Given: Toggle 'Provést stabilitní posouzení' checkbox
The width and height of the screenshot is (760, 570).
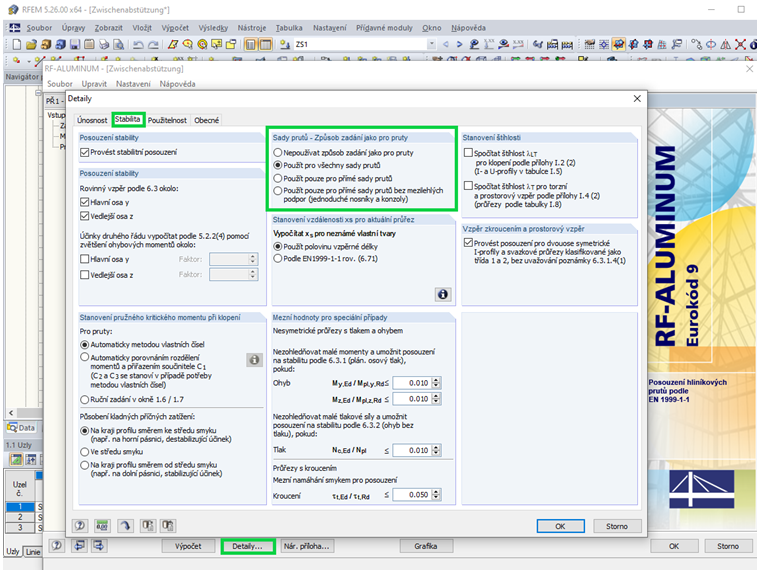Looking at the screenshot, I should click(84, 152).
